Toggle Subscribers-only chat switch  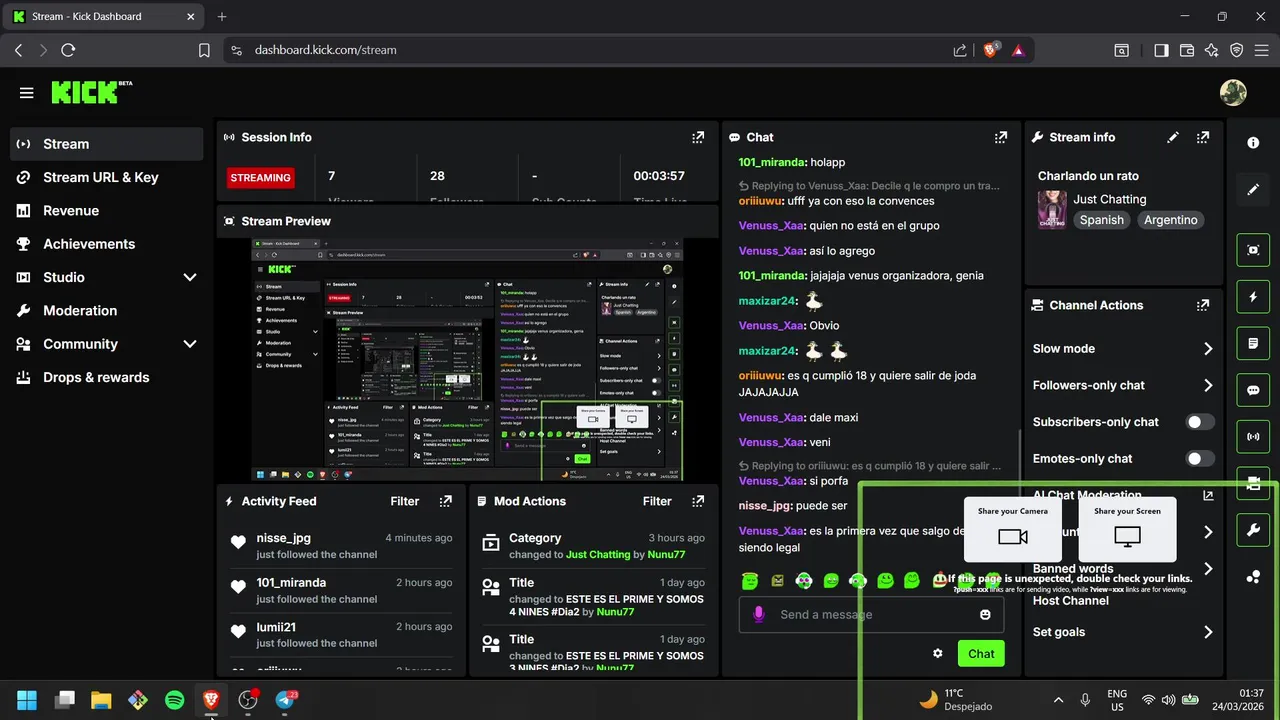point(1200,422)
